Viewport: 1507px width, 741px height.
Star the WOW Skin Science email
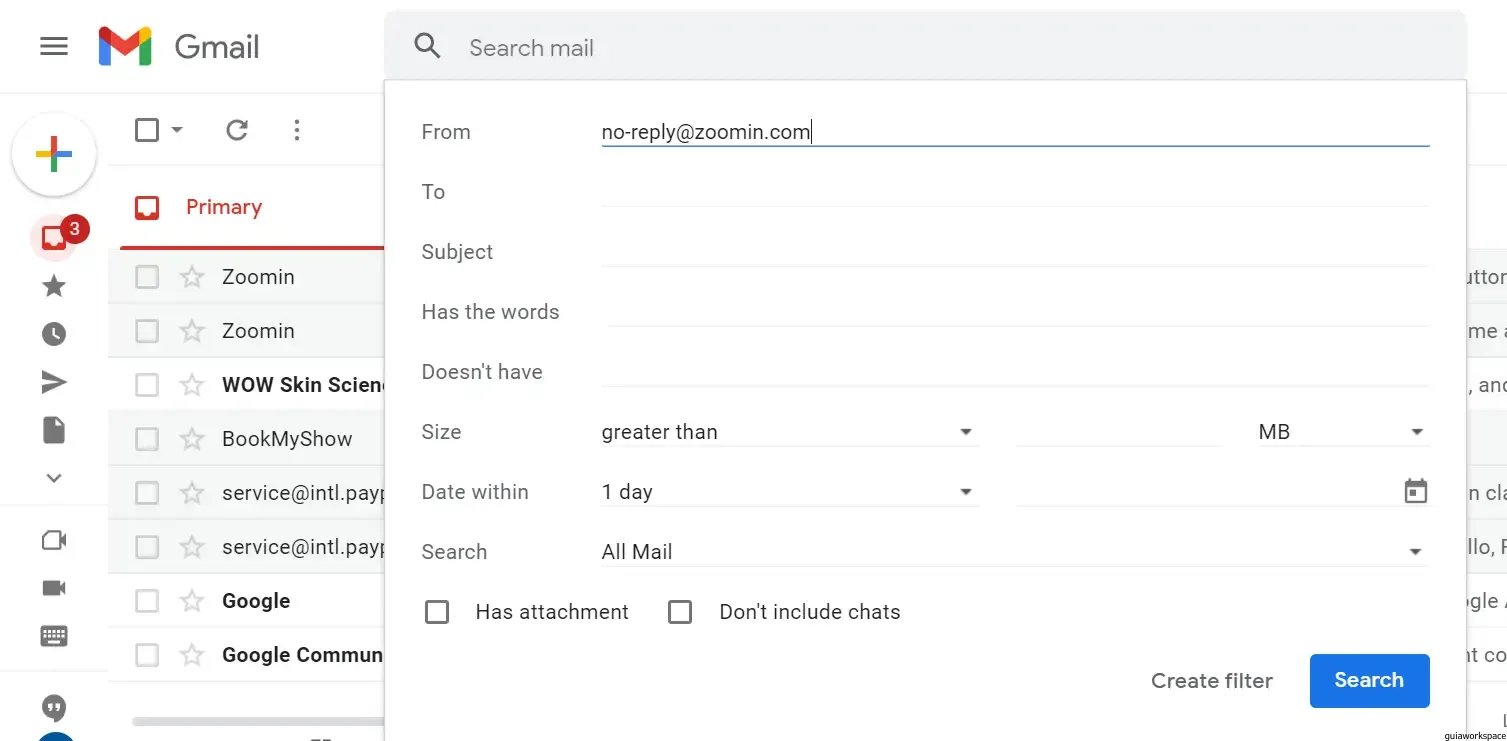(192, 385)
